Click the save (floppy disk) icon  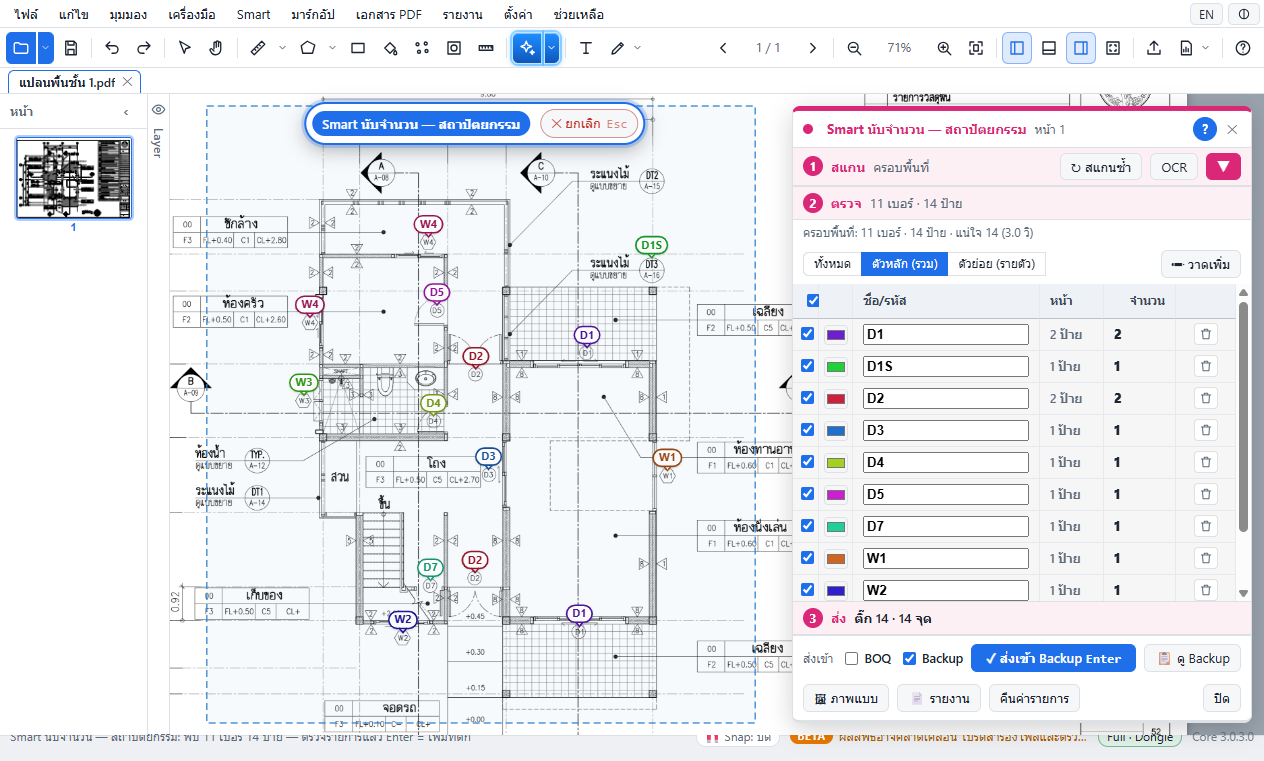(x=71, y=48)
